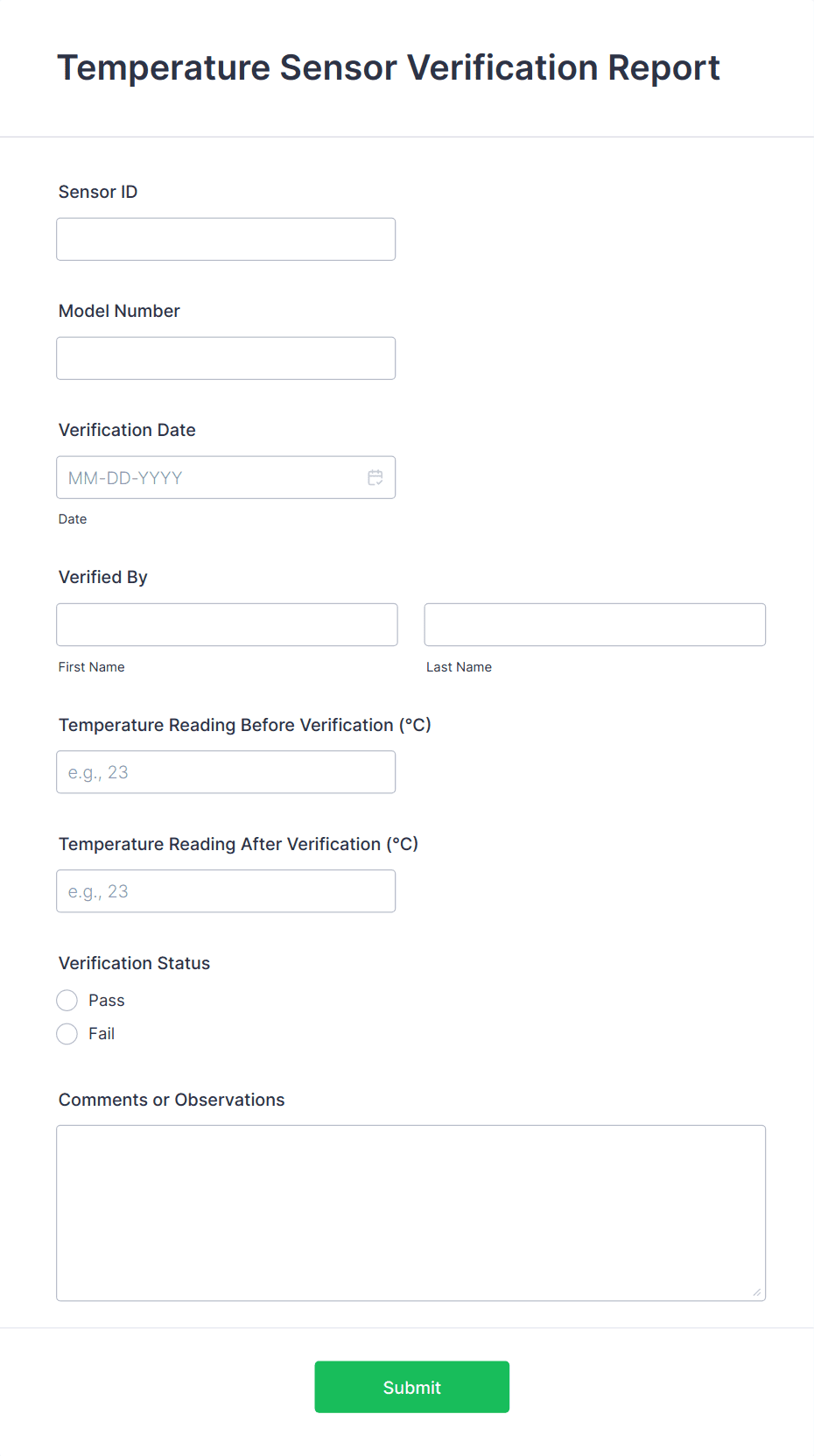Focus the Temperature Reading After Verification field

point(225,890)
